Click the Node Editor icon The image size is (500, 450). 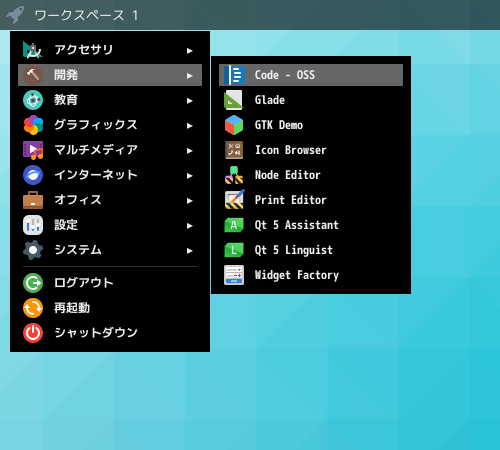pyautogui.click(x=234, y=175)
